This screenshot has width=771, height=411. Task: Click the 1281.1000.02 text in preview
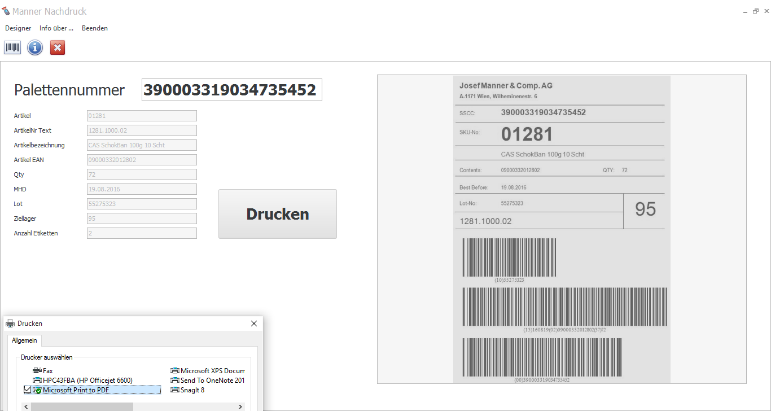(485, 221)
